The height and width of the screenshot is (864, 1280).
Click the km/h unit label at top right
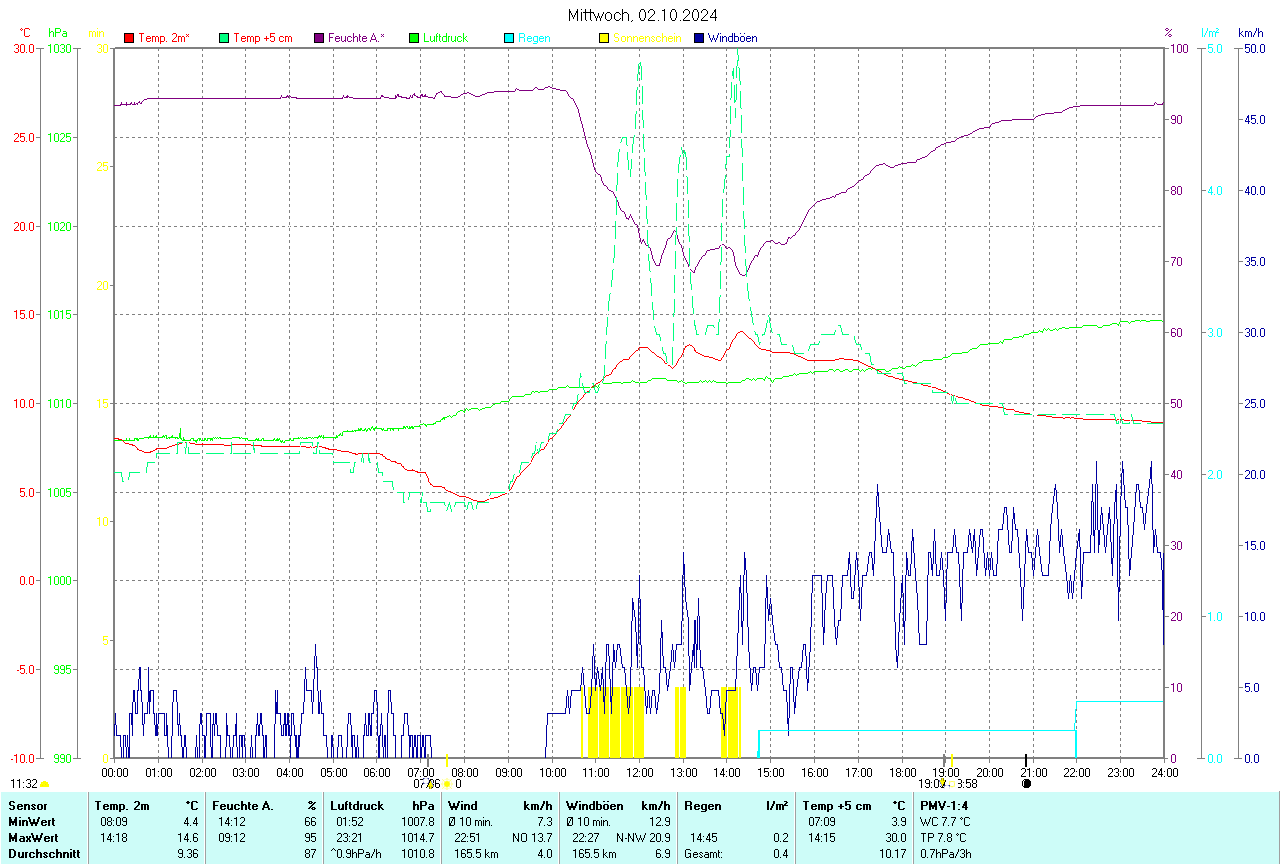[x=1250, y=33]
